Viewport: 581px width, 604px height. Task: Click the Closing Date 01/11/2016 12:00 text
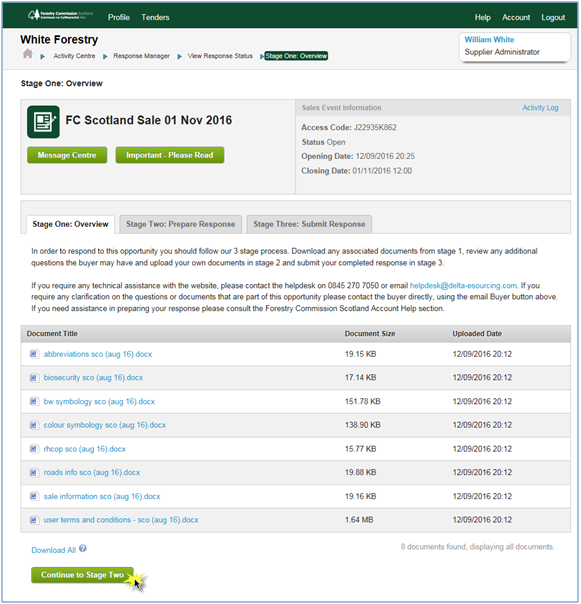[356, 171]
